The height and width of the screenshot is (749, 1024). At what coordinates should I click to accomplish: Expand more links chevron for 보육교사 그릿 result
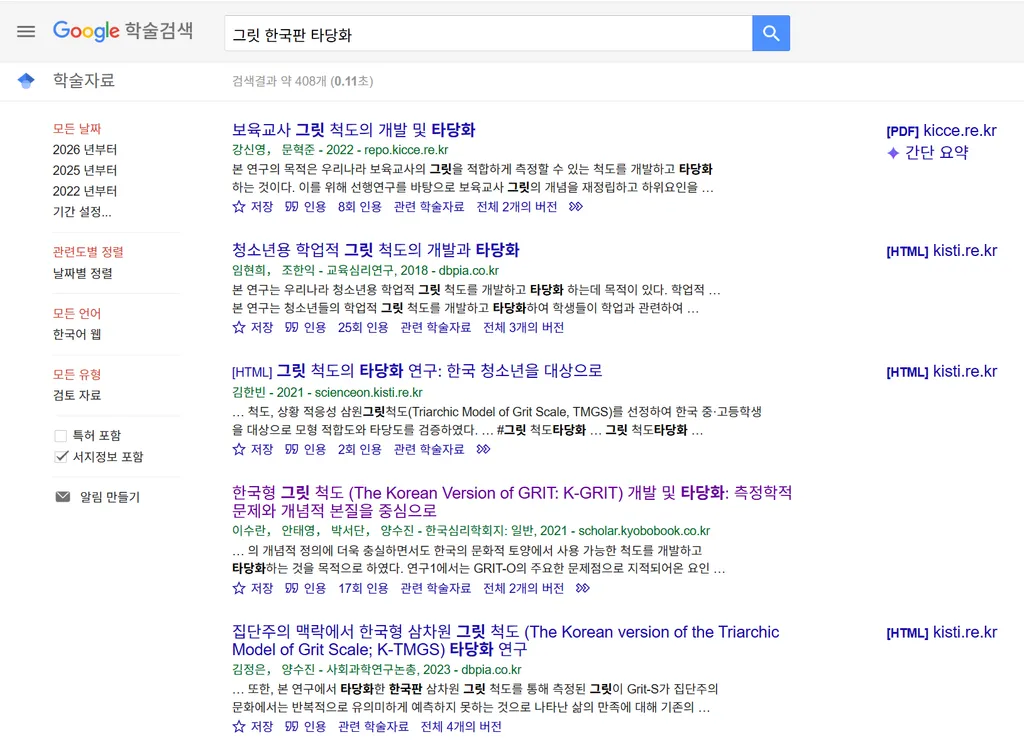click(575, 206)
